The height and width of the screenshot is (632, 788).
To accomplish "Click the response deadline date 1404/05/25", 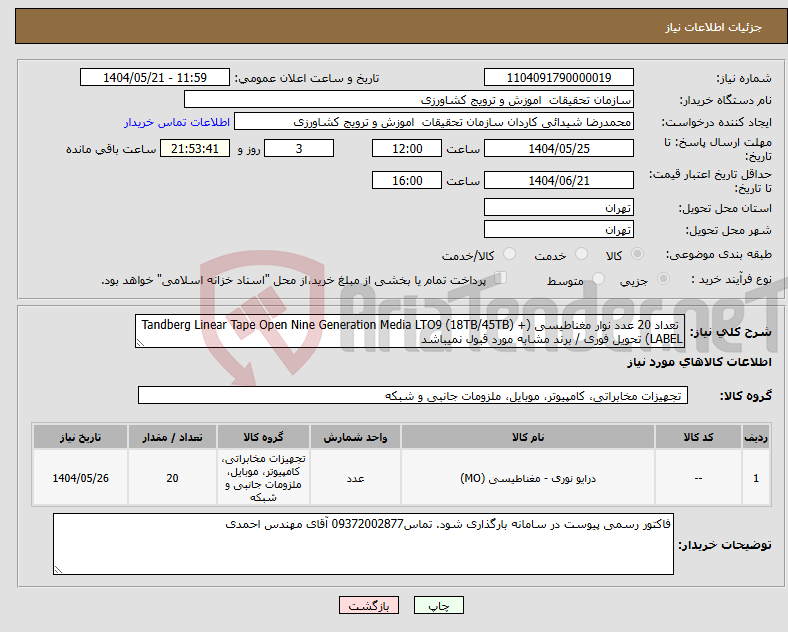I will point(558,149).
